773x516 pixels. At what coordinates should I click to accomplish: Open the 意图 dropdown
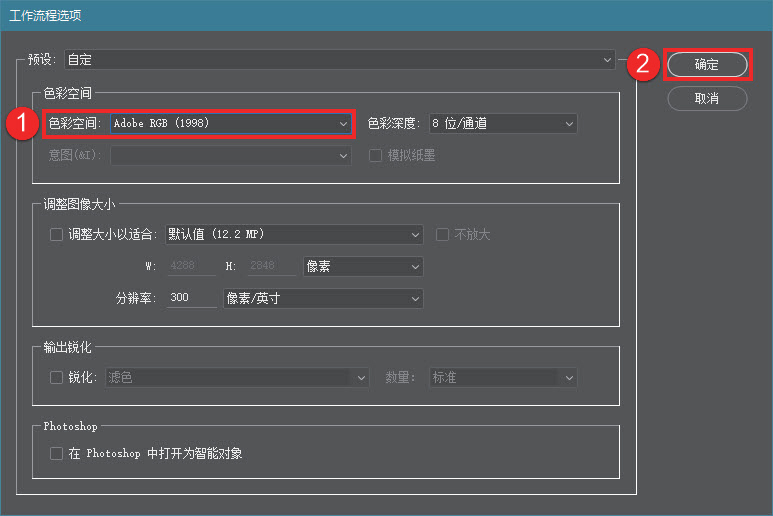click(231, 156)
